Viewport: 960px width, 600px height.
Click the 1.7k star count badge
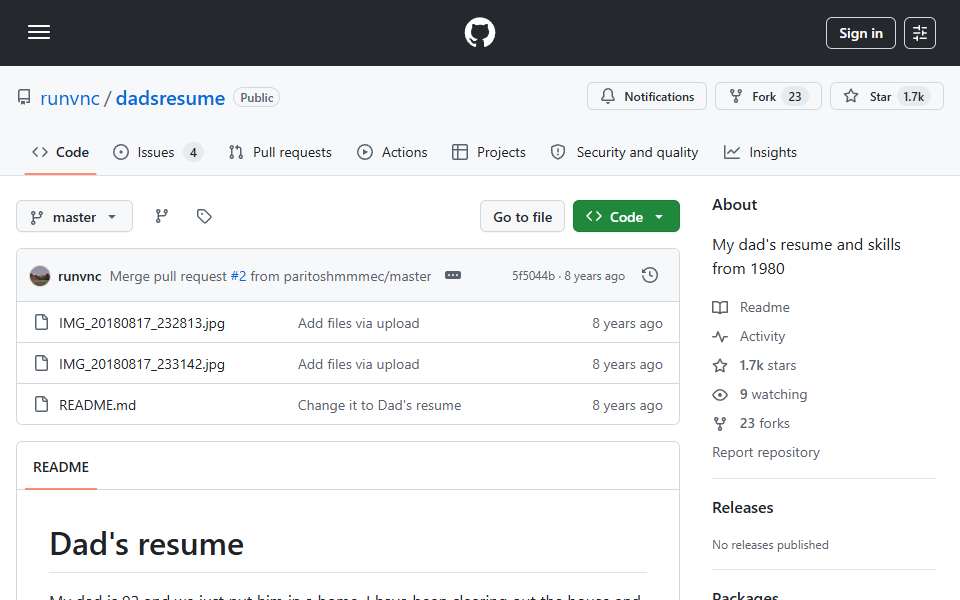coord(913,97)
